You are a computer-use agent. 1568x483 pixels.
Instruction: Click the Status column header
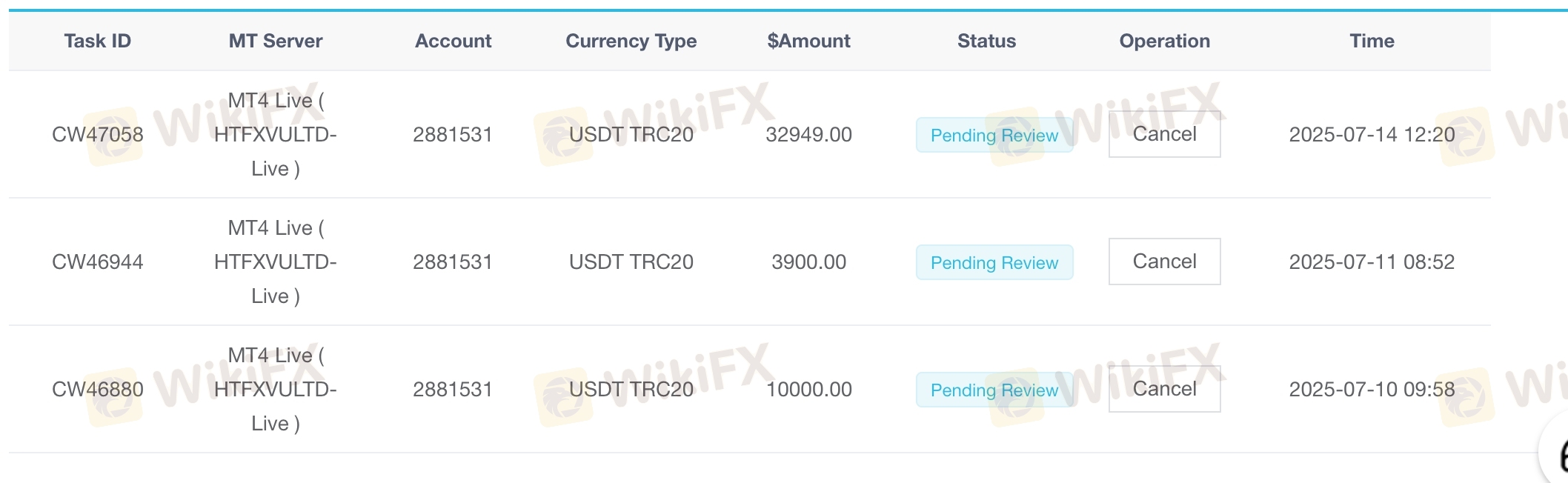tap(986, 41)
